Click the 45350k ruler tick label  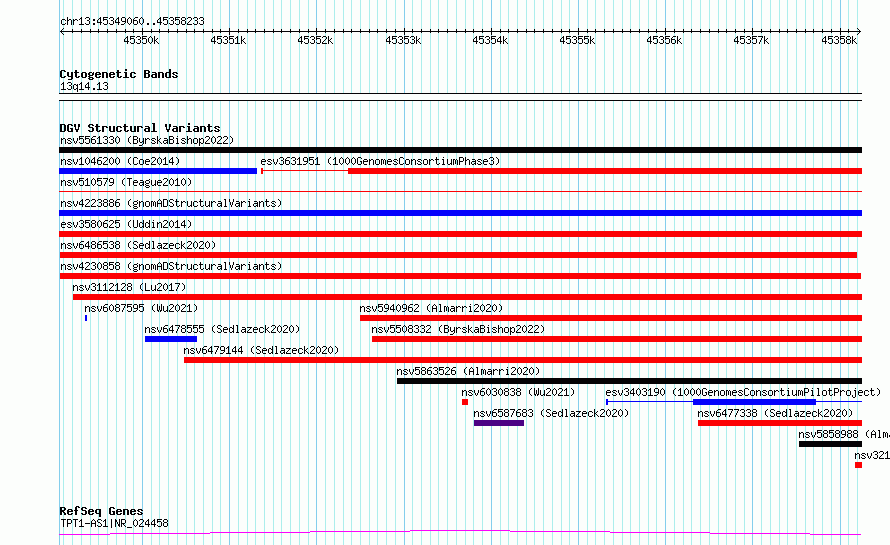(x=141, y=40)
